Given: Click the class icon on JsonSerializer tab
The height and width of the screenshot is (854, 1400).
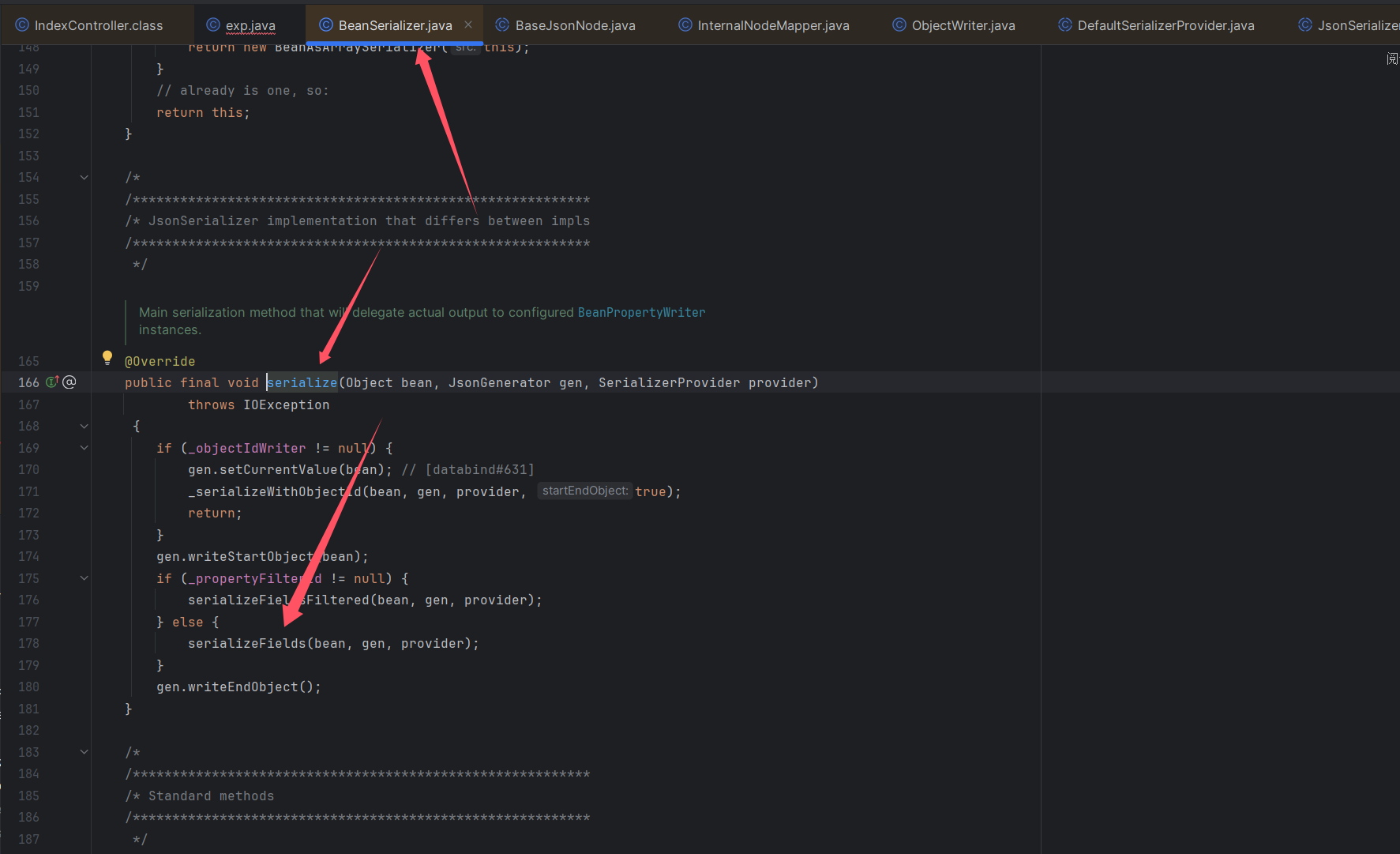Looking at the screenshot, I should click(1305, 24).
